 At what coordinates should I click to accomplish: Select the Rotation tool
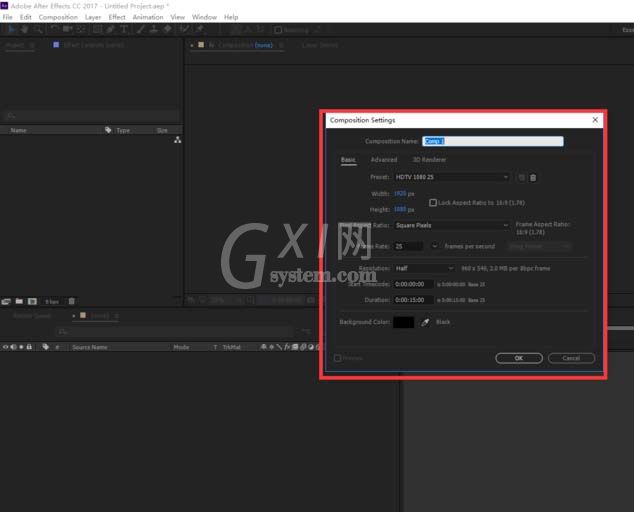pos(54,29)
